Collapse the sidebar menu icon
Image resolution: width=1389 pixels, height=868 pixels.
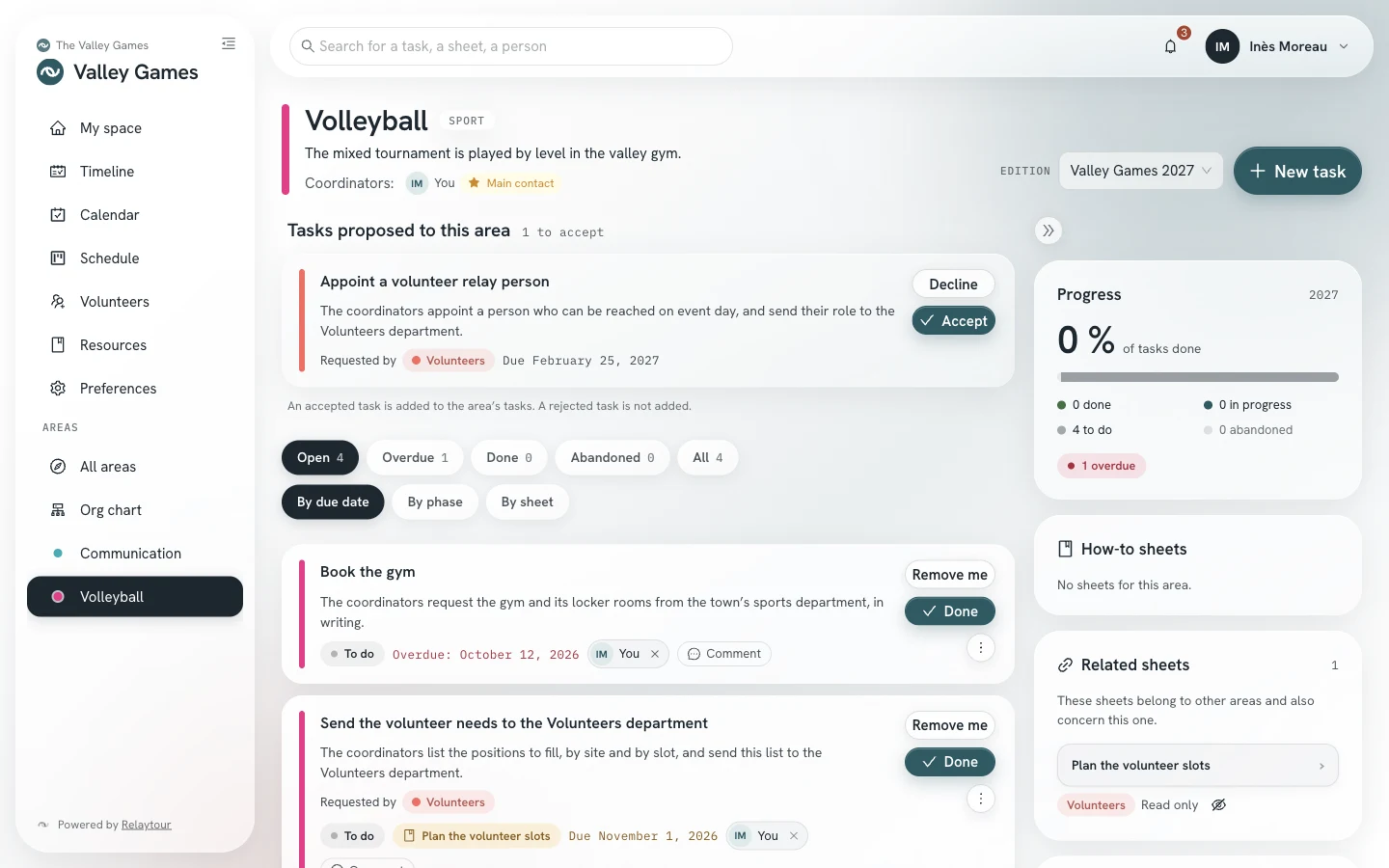coord(229,43)
